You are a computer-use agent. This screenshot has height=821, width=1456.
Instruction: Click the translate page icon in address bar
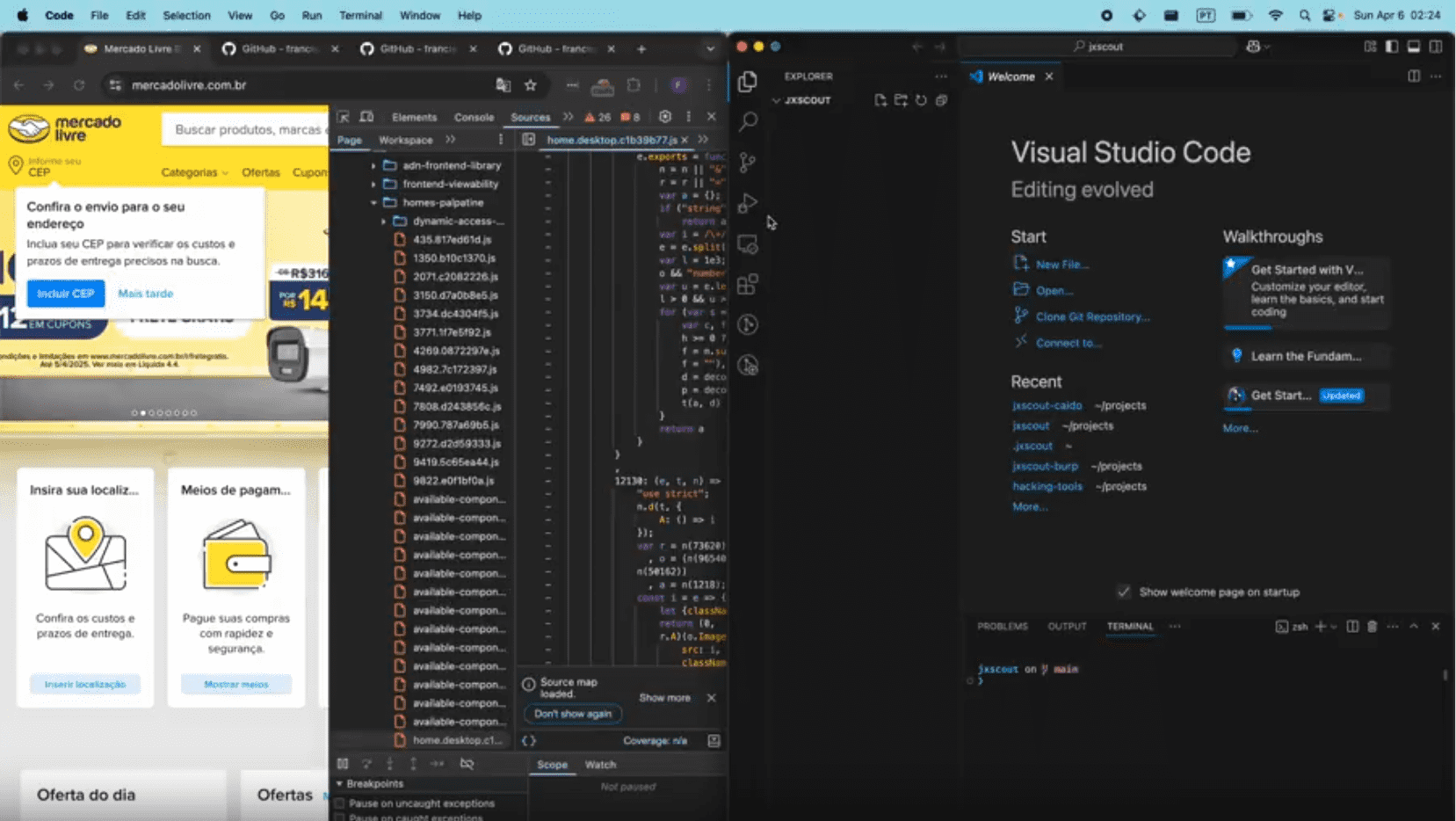503,85
